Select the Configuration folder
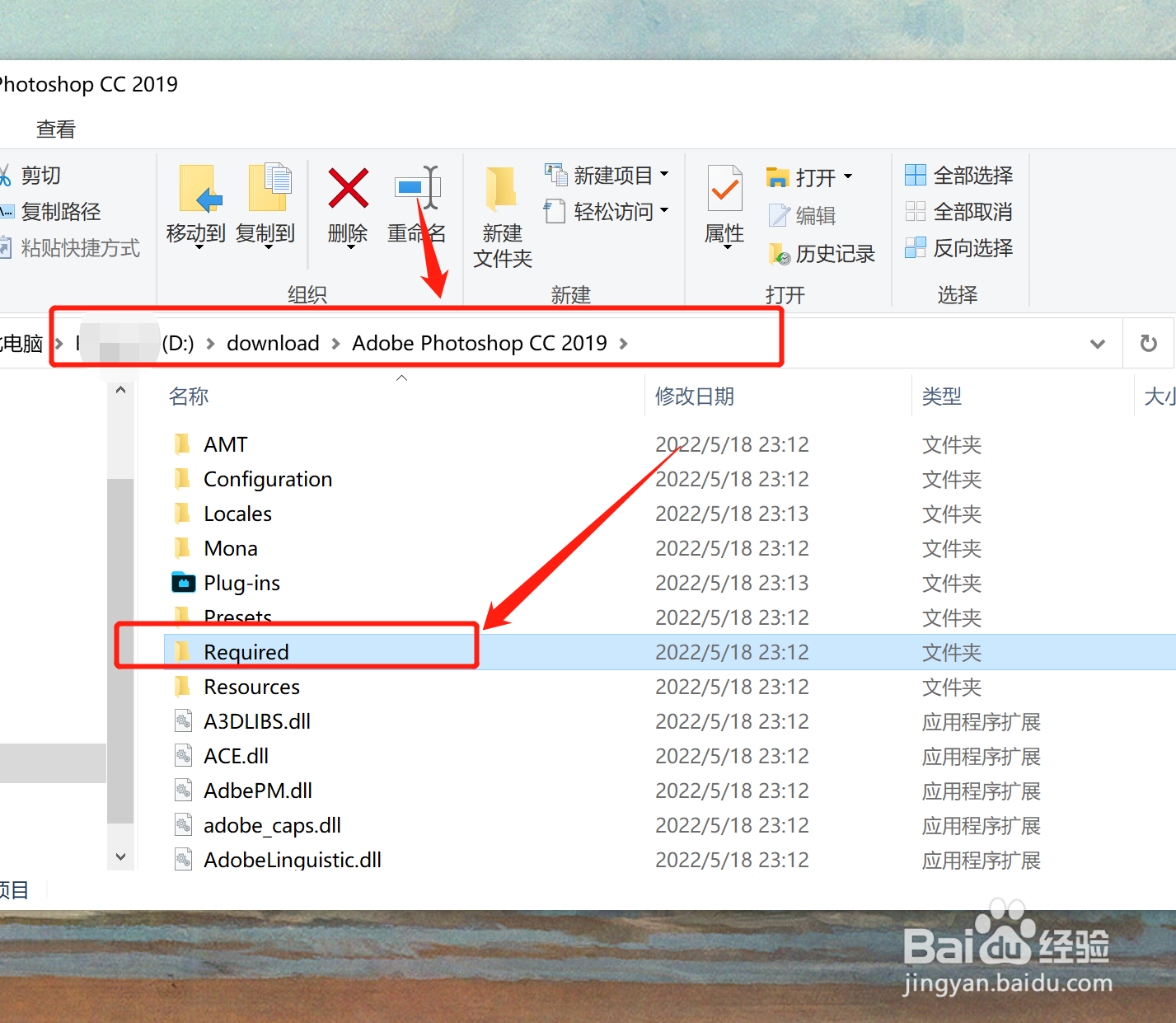This screenshot has width=1176, height=1023. pos(268,479)
